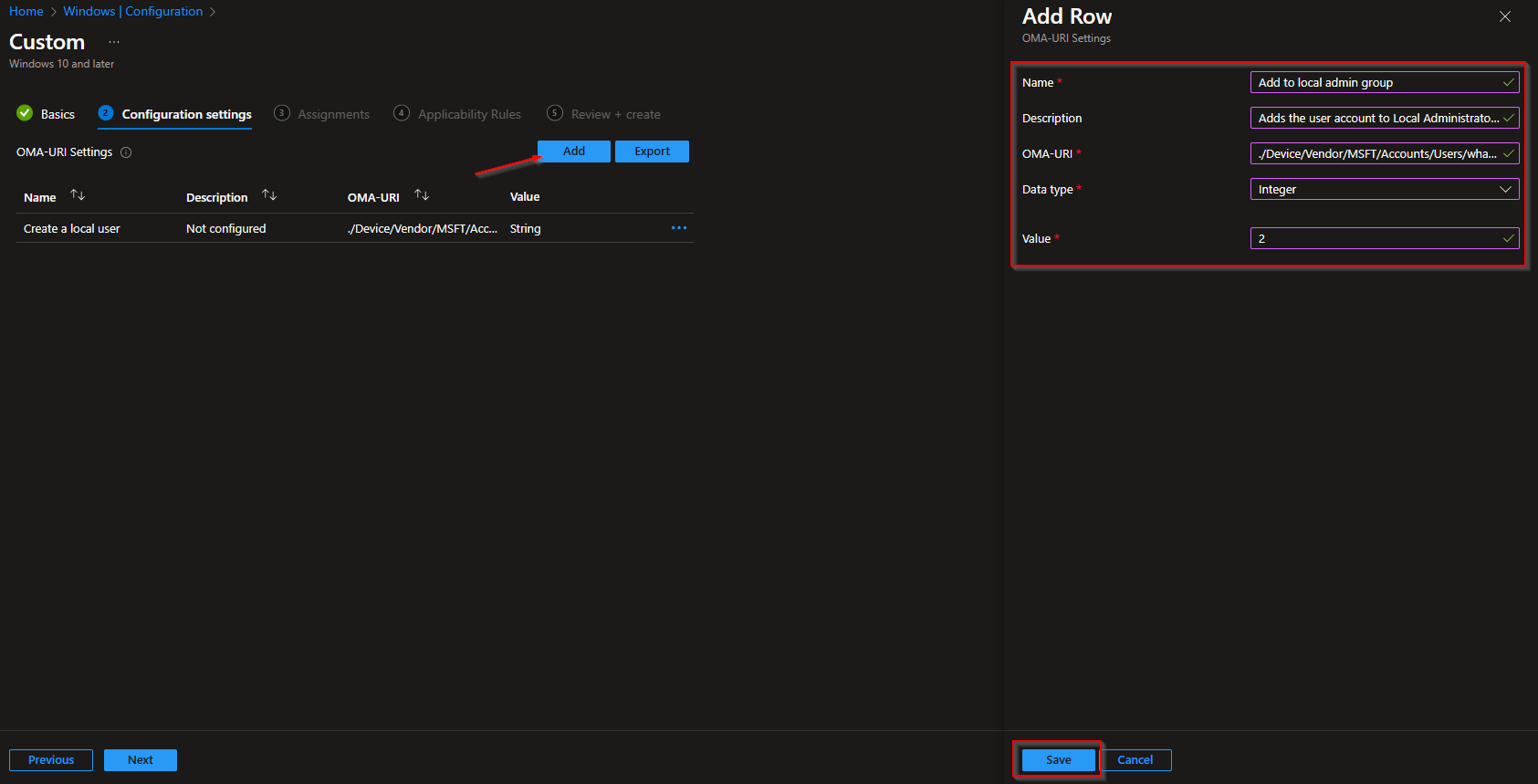1538x784 pixels.
Task: Close the Add Row panel
Action: pyautogui.click(x=1505, y=16)
